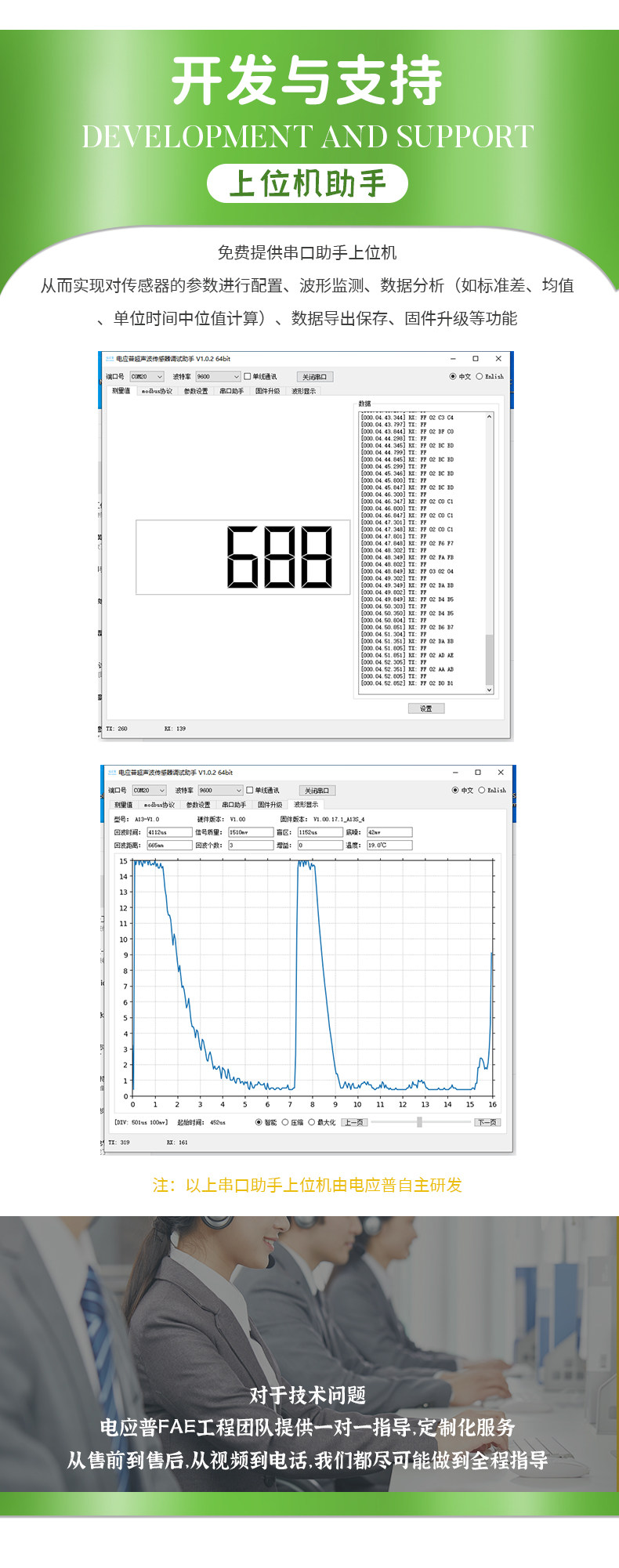619x1568 pixels.
Task: Close the window displaying the 688 reading
Action: (498, 358)
